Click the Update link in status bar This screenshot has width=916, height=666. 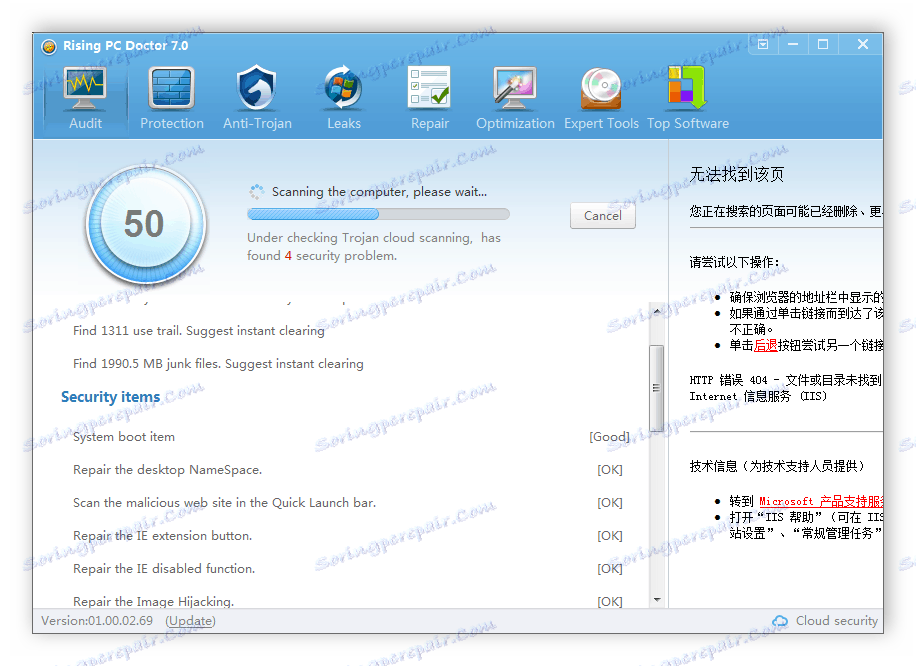pyautogui.click(x=190, y=621)
